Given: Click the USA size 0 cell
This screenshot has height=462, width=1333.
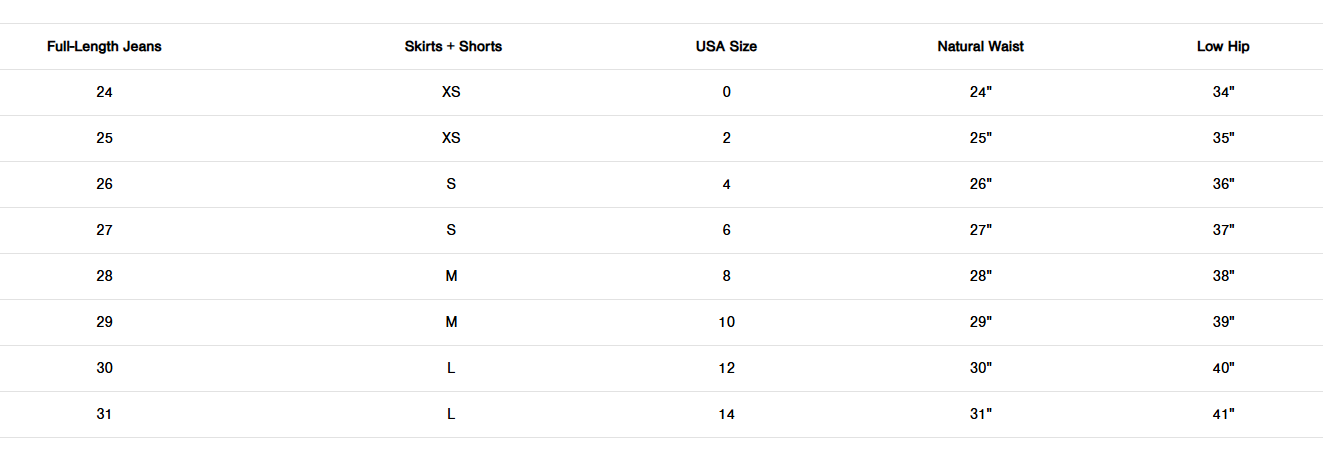Looking at the screenshot, I should tap(726, 92).
